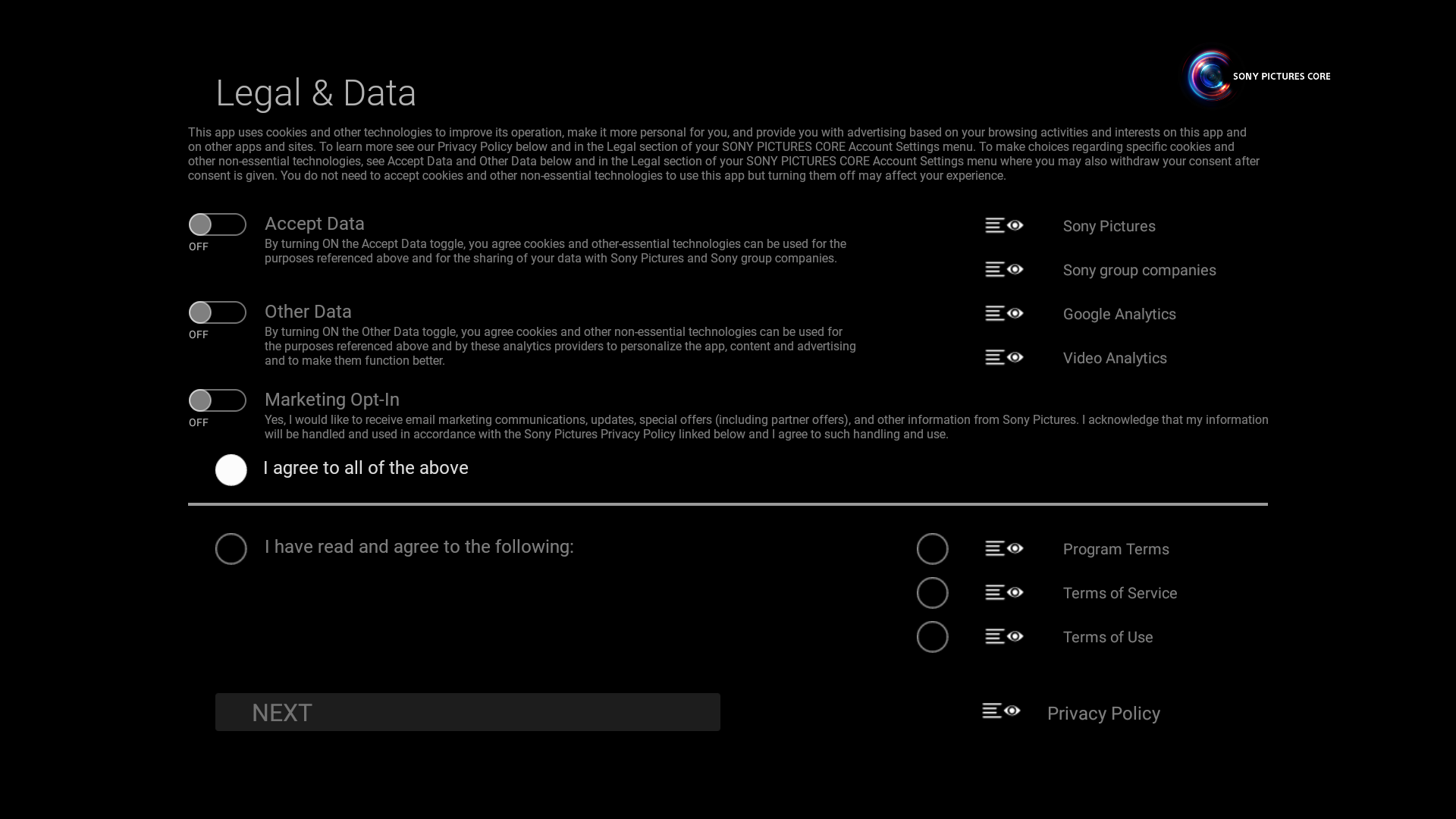
Task: Click the Terms of Service label
Action: pyautogui.click(x=1119, y=593)
